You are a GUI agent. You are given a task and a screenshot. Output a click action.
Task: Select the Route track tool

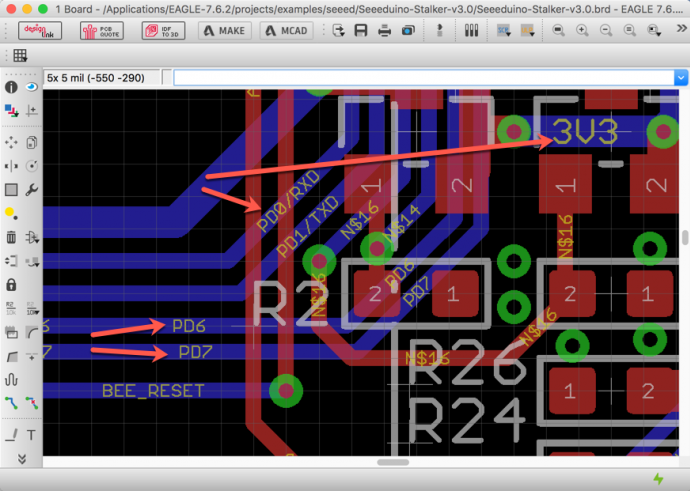[x=11, y=403]
